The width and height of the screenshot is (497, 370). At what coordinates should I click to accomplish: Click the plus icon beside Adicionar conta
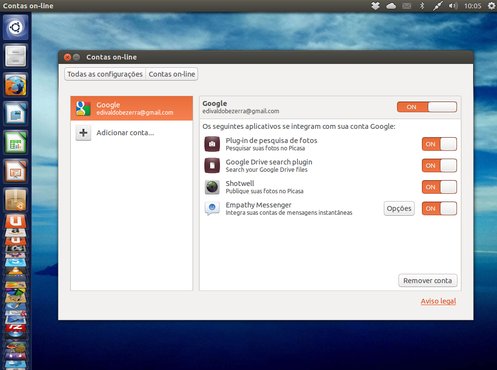pyautogui.click(x=83, y=133)
